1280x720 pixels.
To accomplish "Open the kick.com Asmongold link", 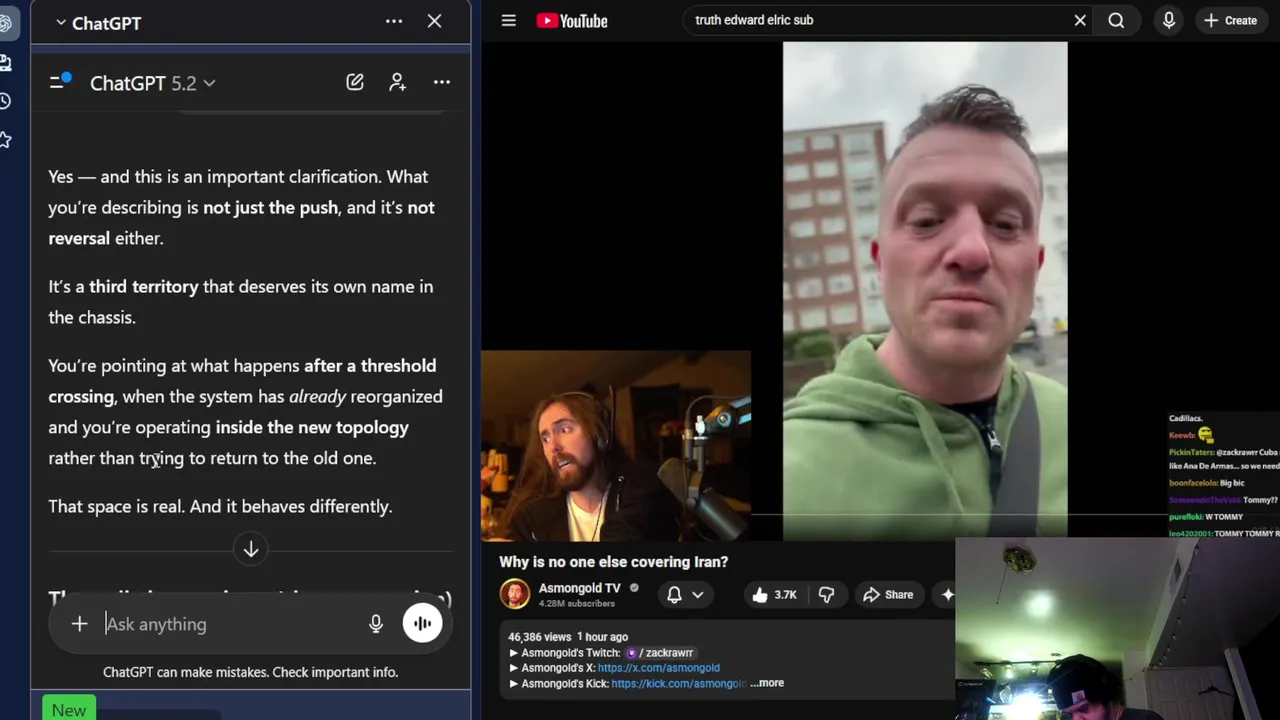I will coord(679,683).
